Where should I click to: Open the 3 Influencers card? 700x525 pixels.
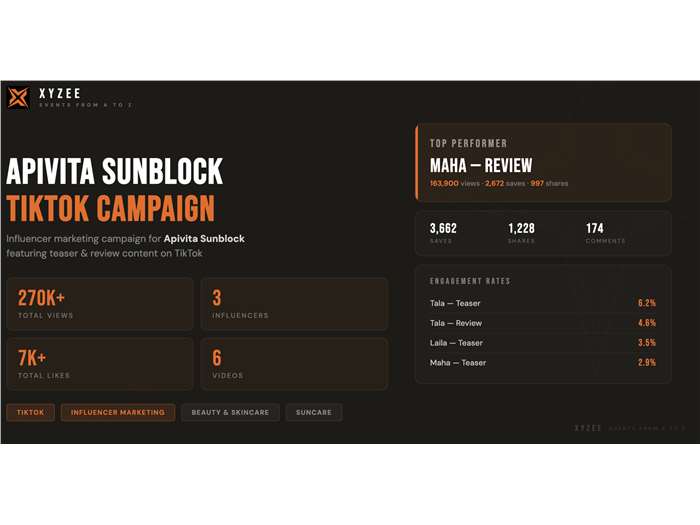[294, 304]
